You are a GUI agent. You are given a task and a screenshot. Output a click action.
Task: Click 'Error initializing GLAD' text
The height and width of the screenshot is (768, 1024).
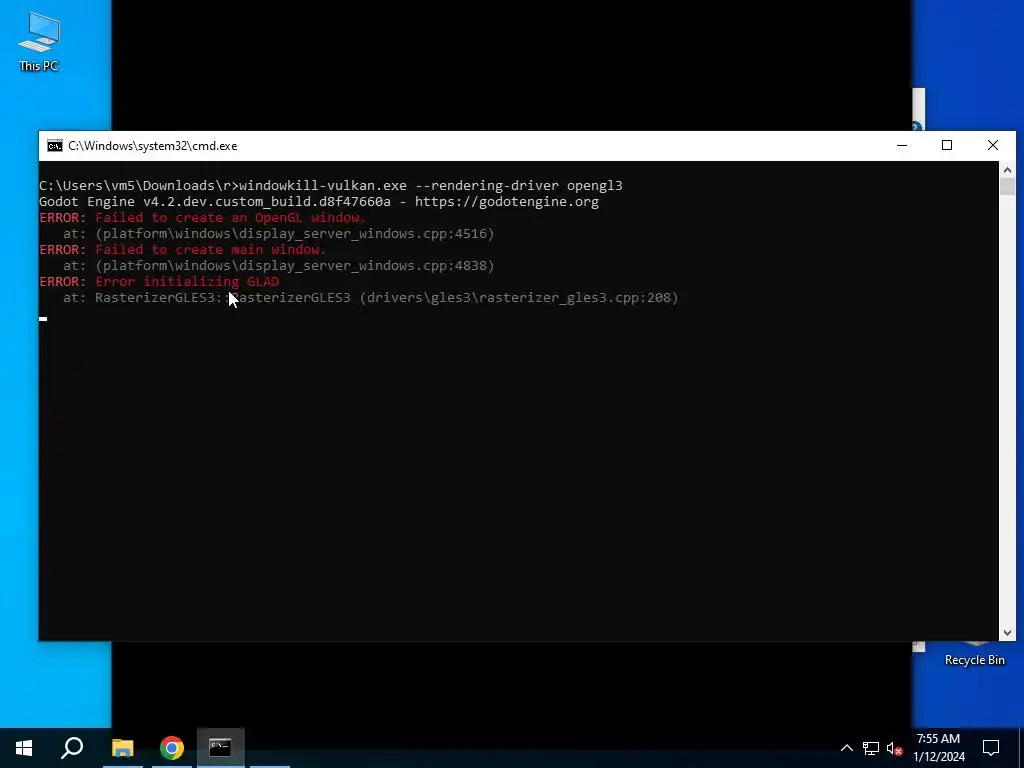coord(187,281)
